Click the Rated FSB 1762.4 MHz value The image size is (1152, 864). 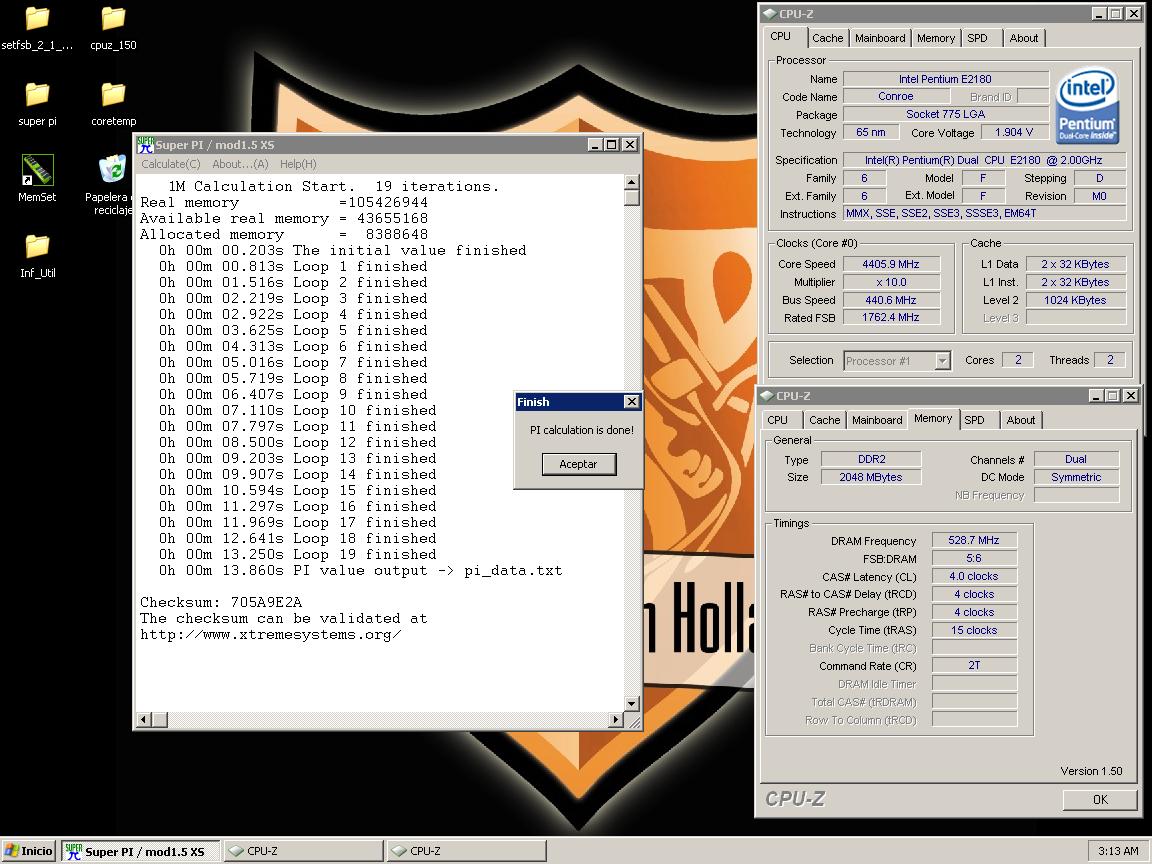click(891, 317)
